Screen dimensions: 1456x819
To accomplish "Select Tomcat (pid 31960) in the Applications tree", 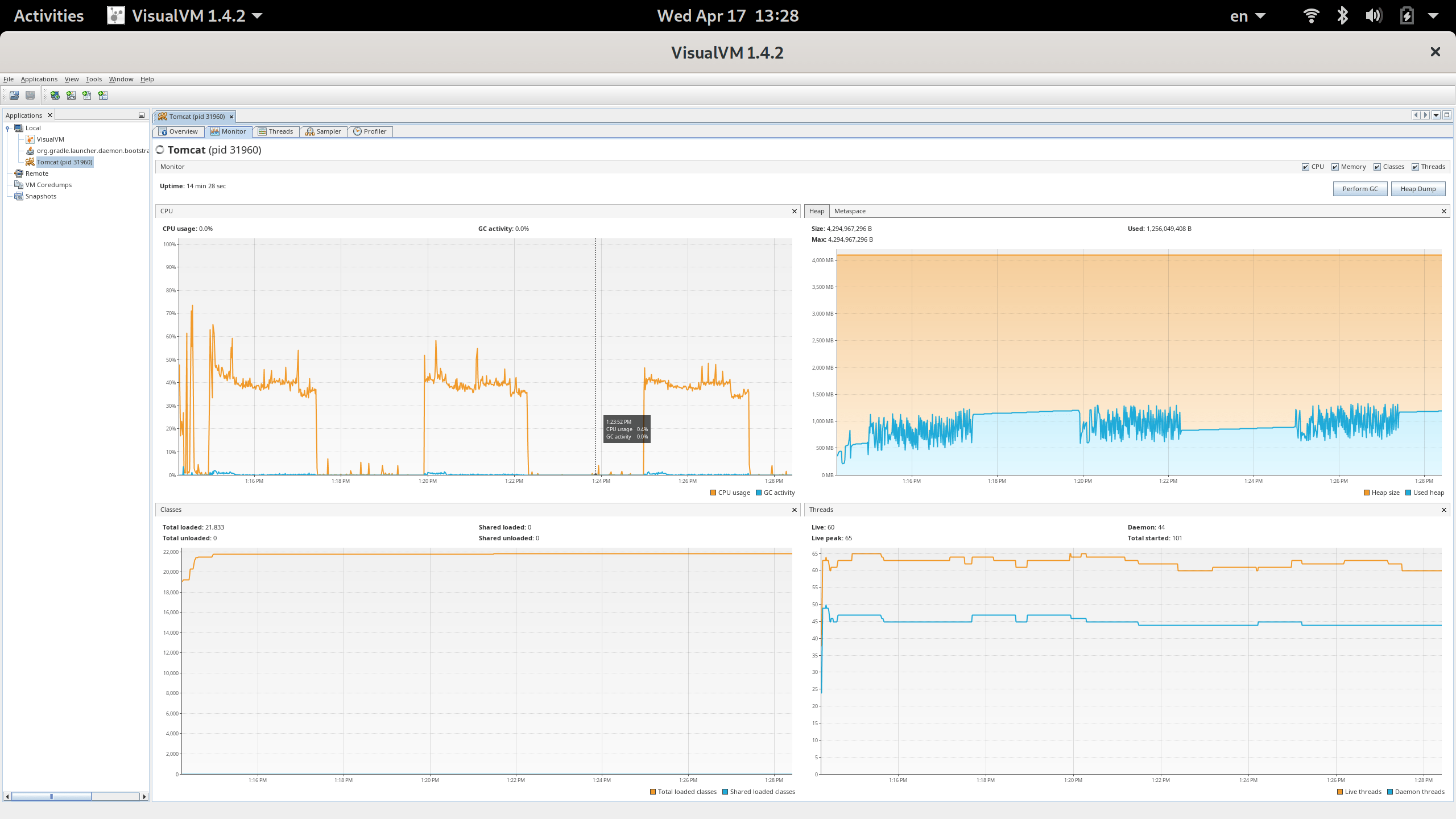I will click(64, 162).
